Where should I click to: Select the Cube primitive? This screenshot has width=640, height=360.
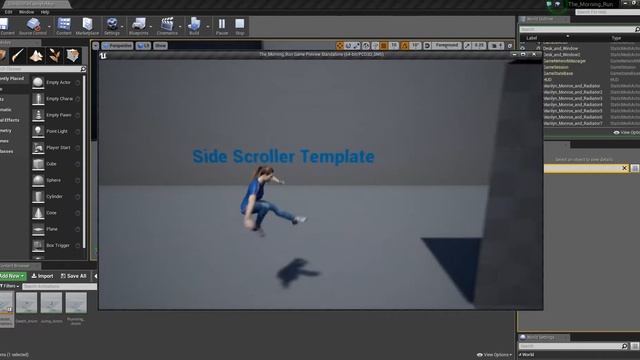click(x=56, y=164)
